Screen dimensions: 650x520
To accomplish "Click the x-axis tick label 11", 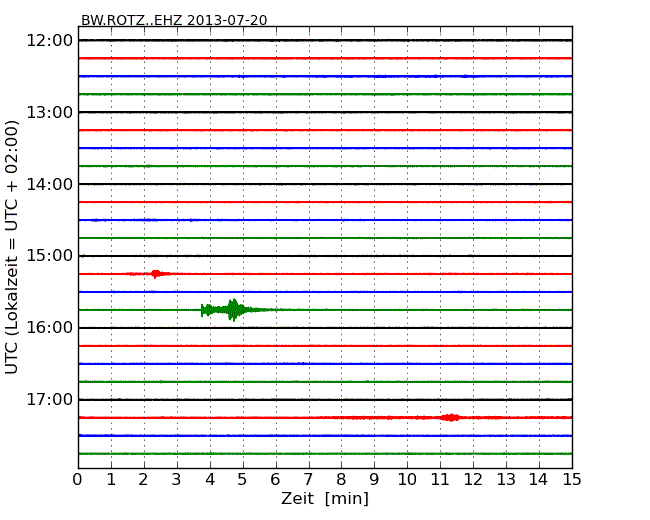I will tap(440, 480).
